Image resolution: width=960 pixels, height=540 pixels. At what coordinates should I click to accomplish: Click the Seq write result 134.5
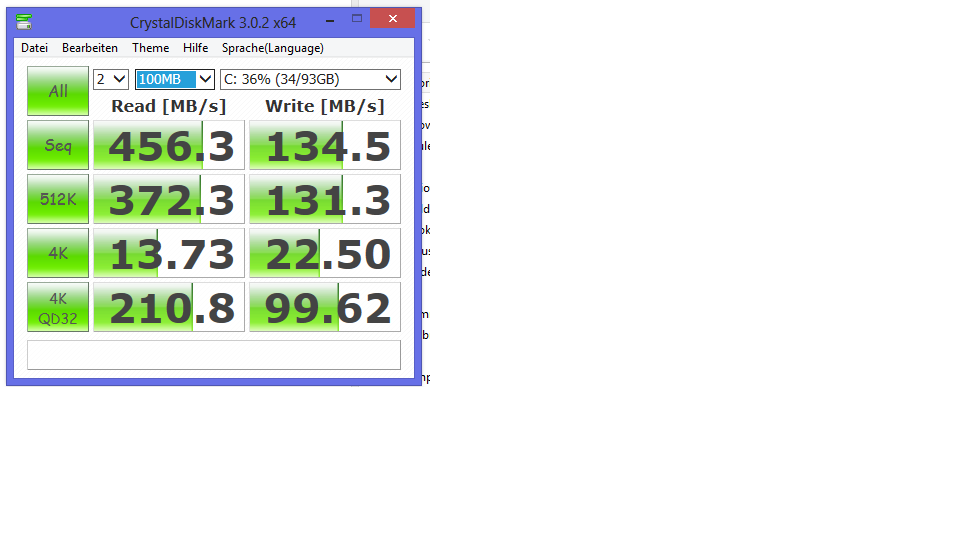[x=325, y=145]
